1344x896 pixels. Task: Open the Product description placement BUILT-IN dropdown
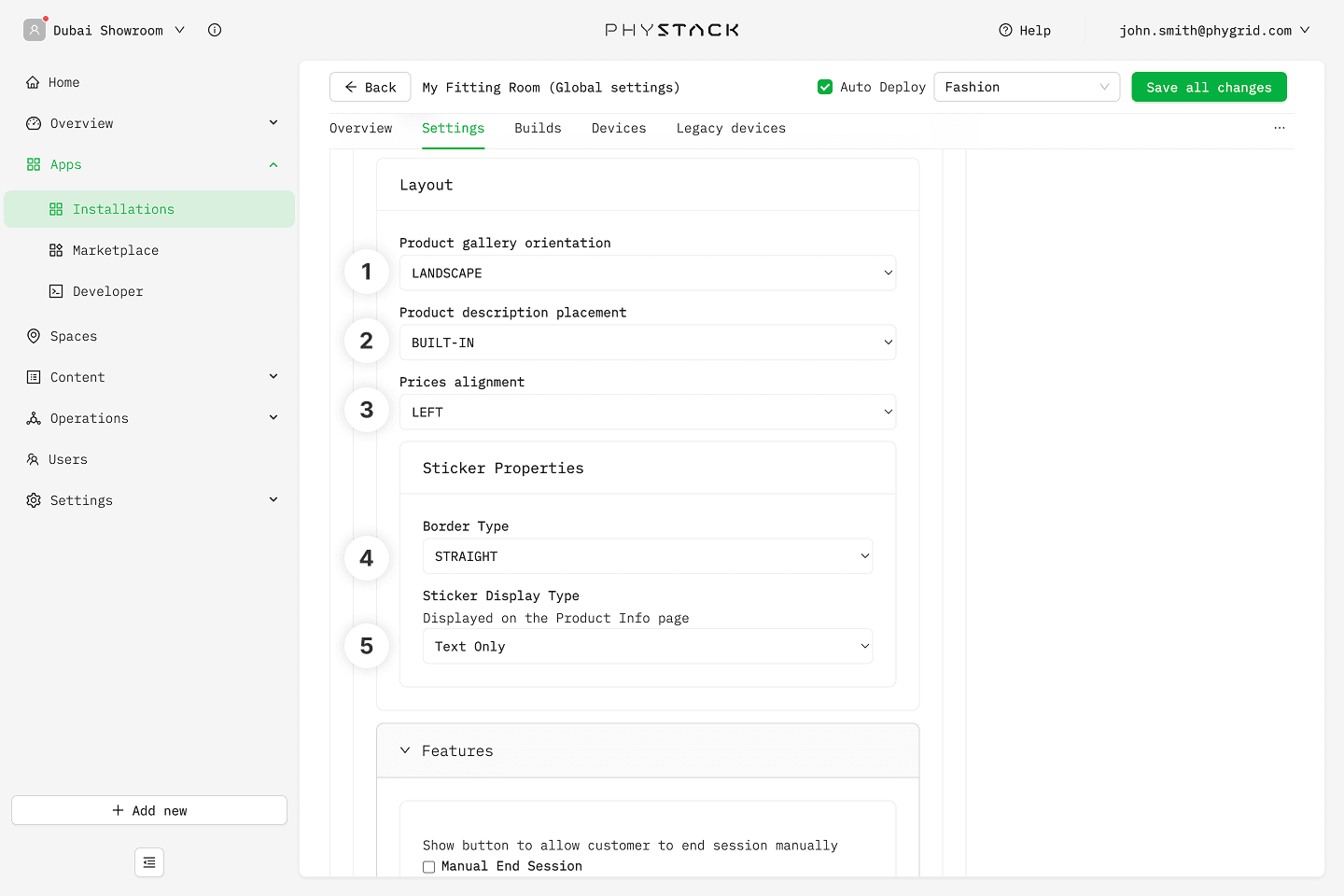(x=648, y=343)
